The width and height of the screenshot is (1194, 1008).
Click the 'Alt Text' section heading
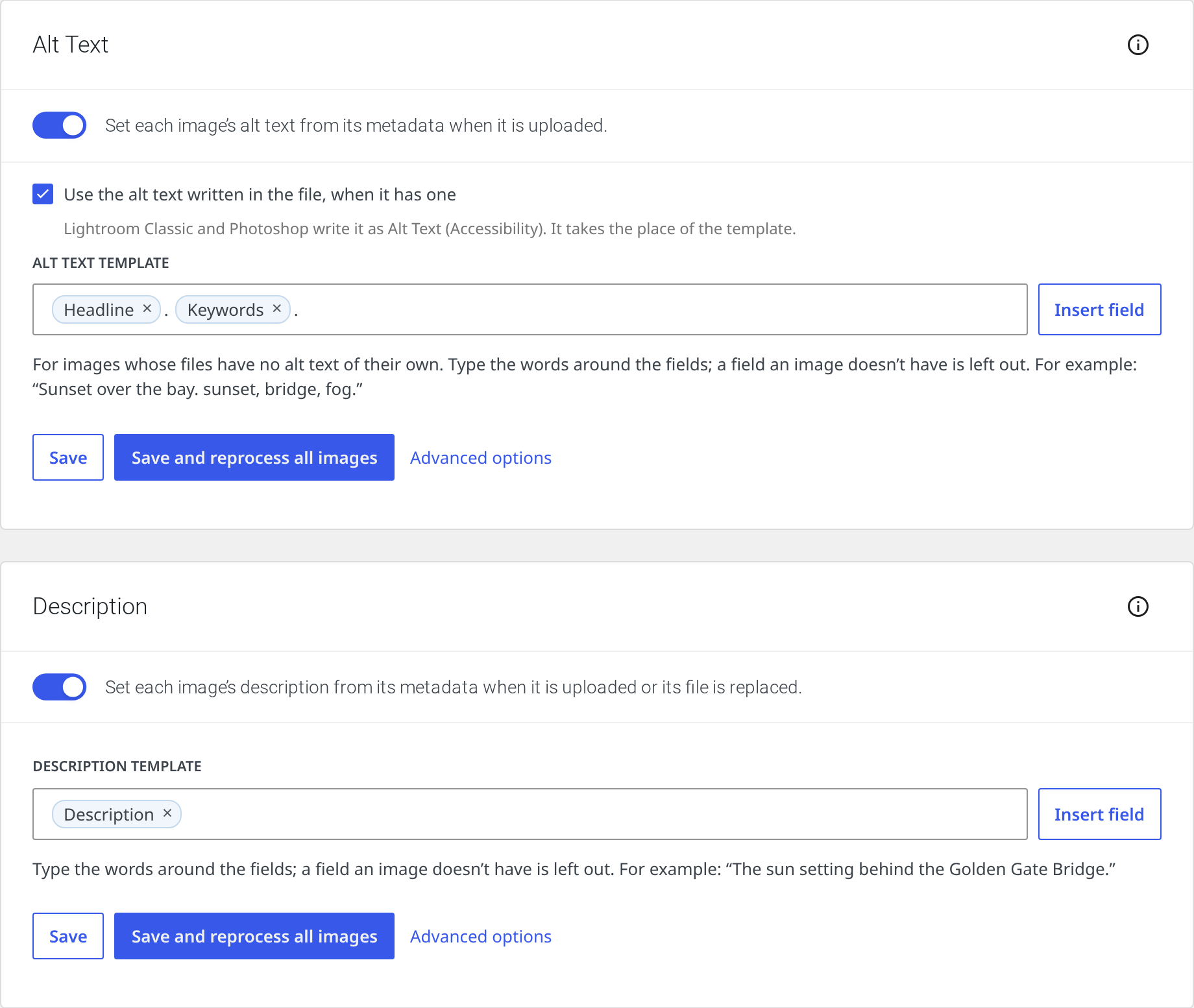pyautogui.click(x=70, y=45)
